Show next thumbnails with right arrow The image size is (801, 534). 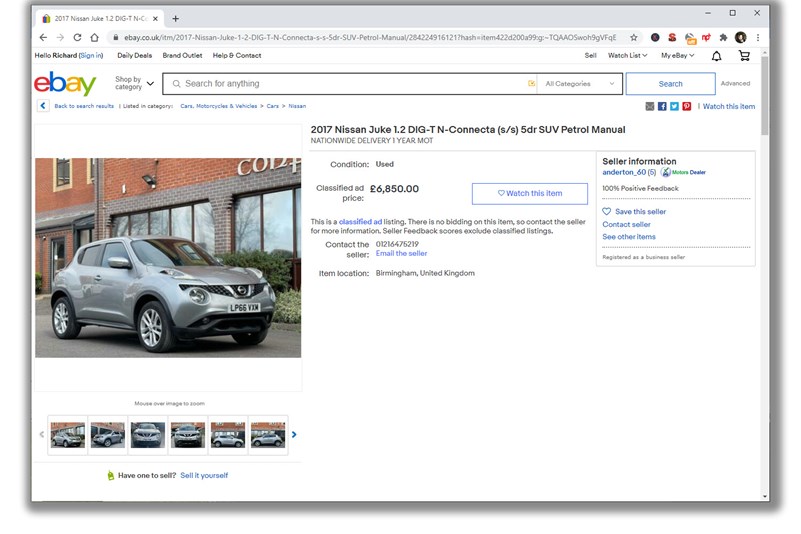(x=294, y=435)
